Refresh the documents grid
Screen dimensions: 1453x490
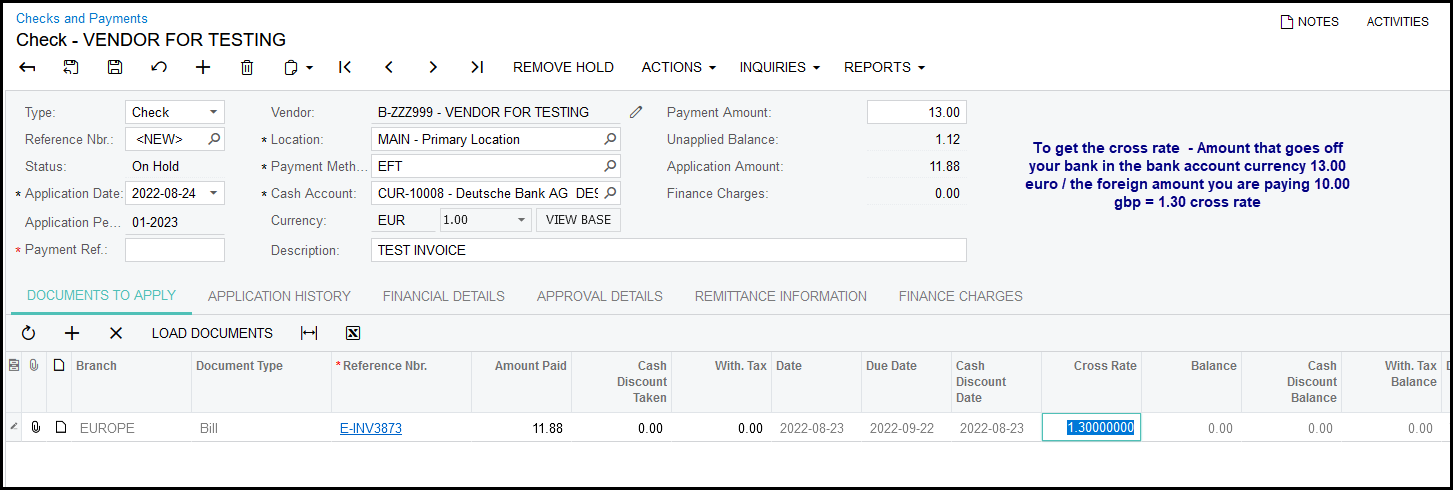[x=28, y=333]
